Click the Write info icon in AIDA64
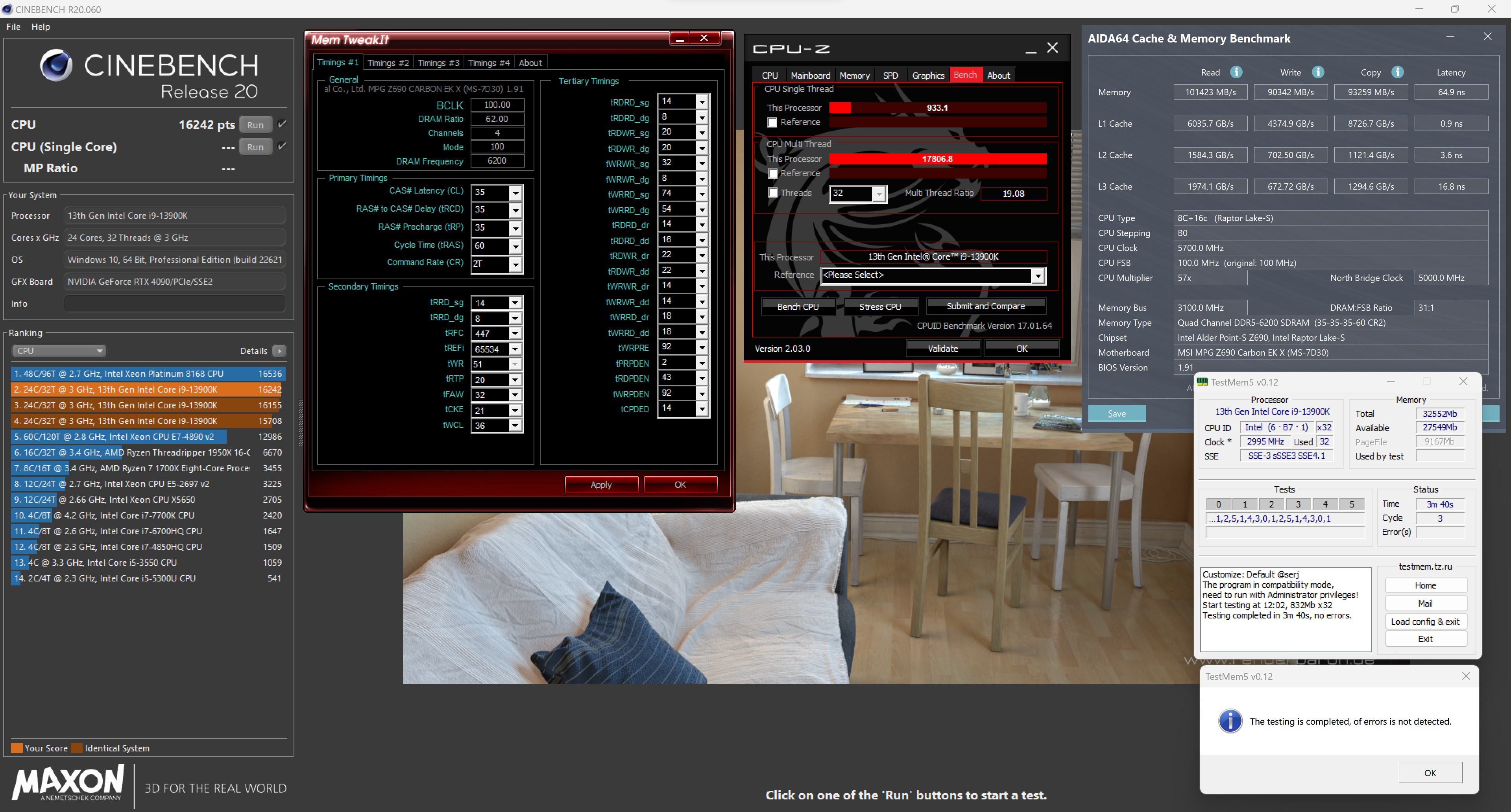The height and width of the screenshot is (812, 1511). click(x=1317, y=72)
